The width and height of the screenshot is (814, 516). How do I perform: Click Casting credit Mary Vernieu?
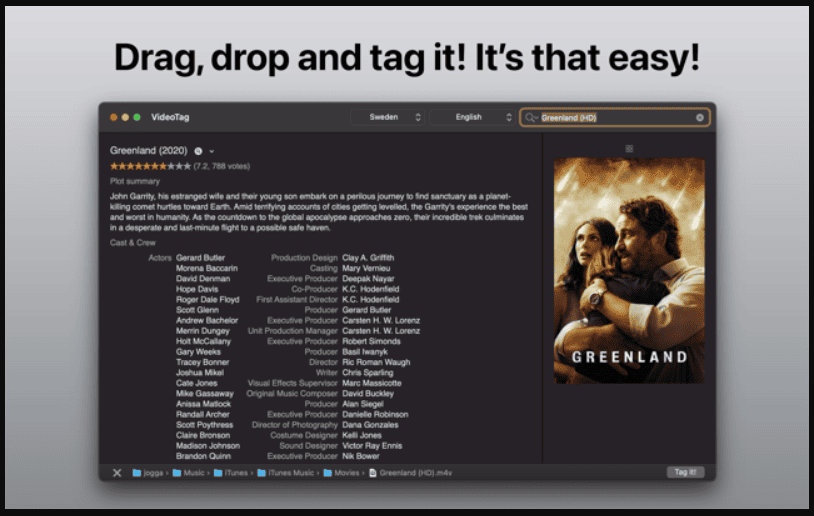(366, 268)
